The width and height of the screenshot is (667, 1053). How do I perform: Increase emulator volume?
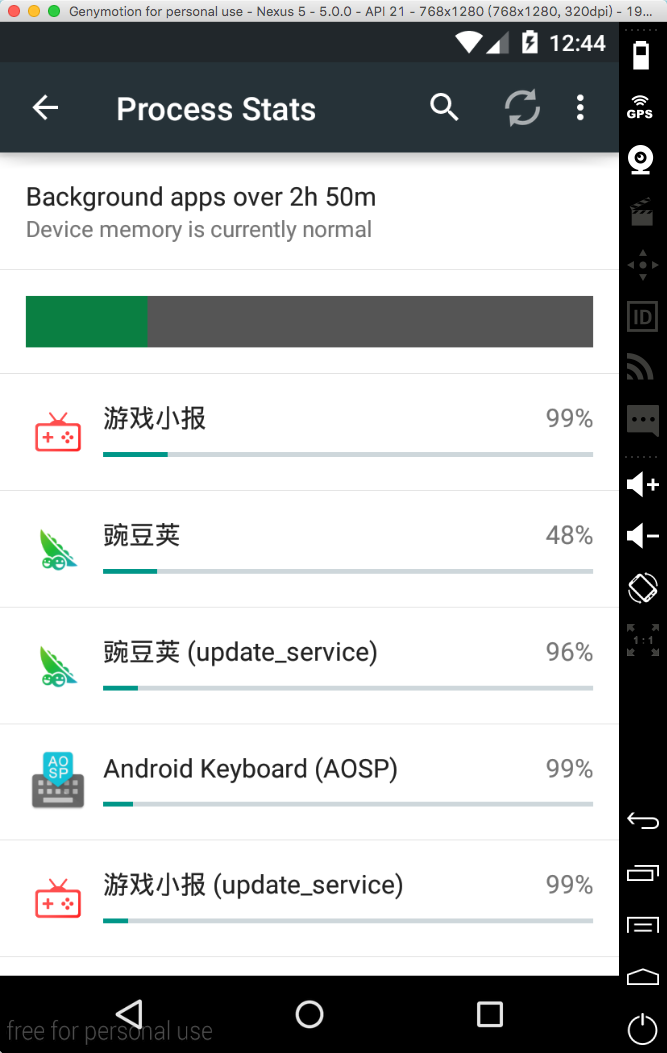tap(643, 484)
